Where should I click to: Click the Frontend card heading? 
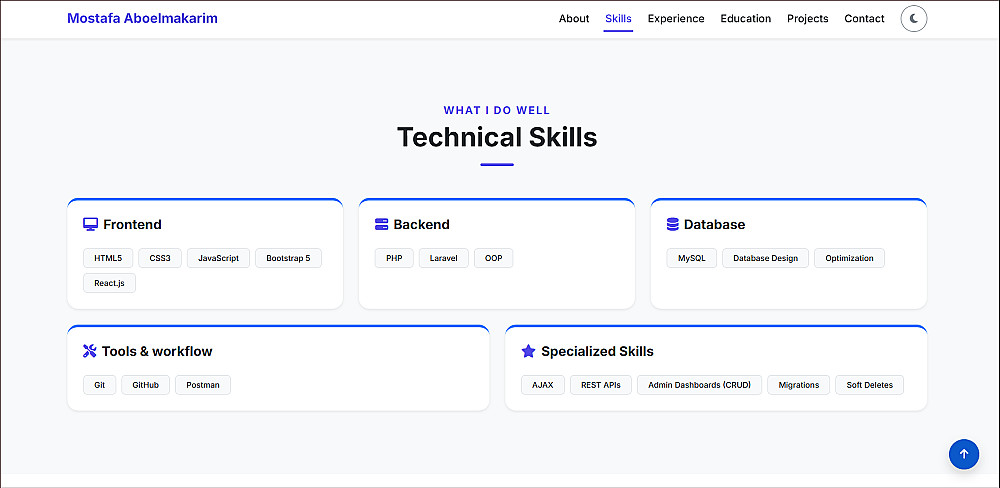click(132, 225)
